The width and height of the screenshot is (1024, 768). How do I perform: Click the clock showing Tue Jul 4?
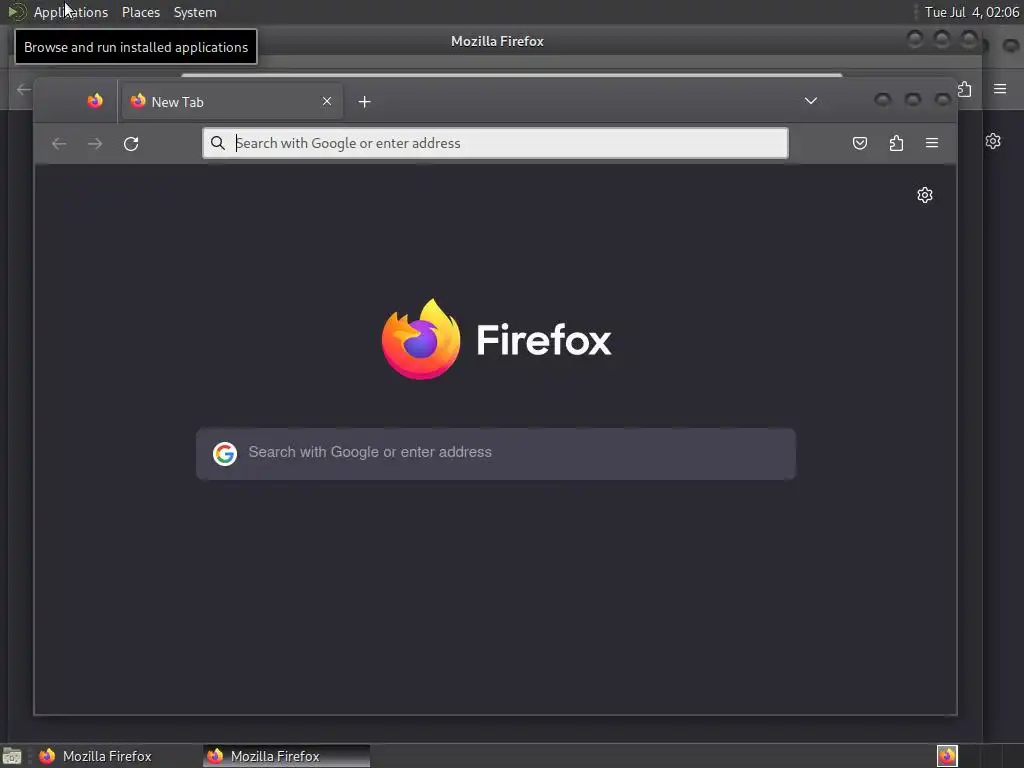tap(971, 12)
